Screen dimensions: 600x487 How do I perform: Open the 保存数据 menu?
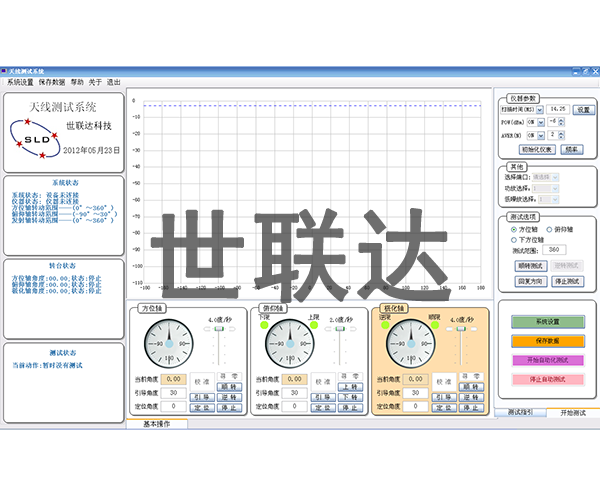pyautogui.click(x=52, y=82)
